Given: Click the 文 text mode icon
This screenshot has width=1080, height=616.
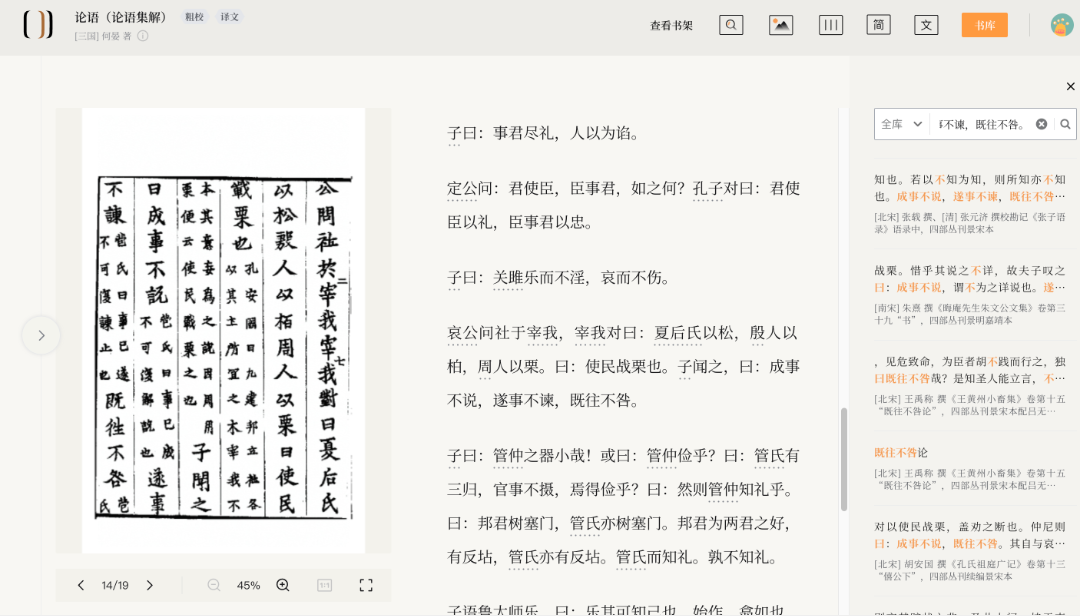Looking at the screenshot, I should pyautogui.click(x=926, y=24).
